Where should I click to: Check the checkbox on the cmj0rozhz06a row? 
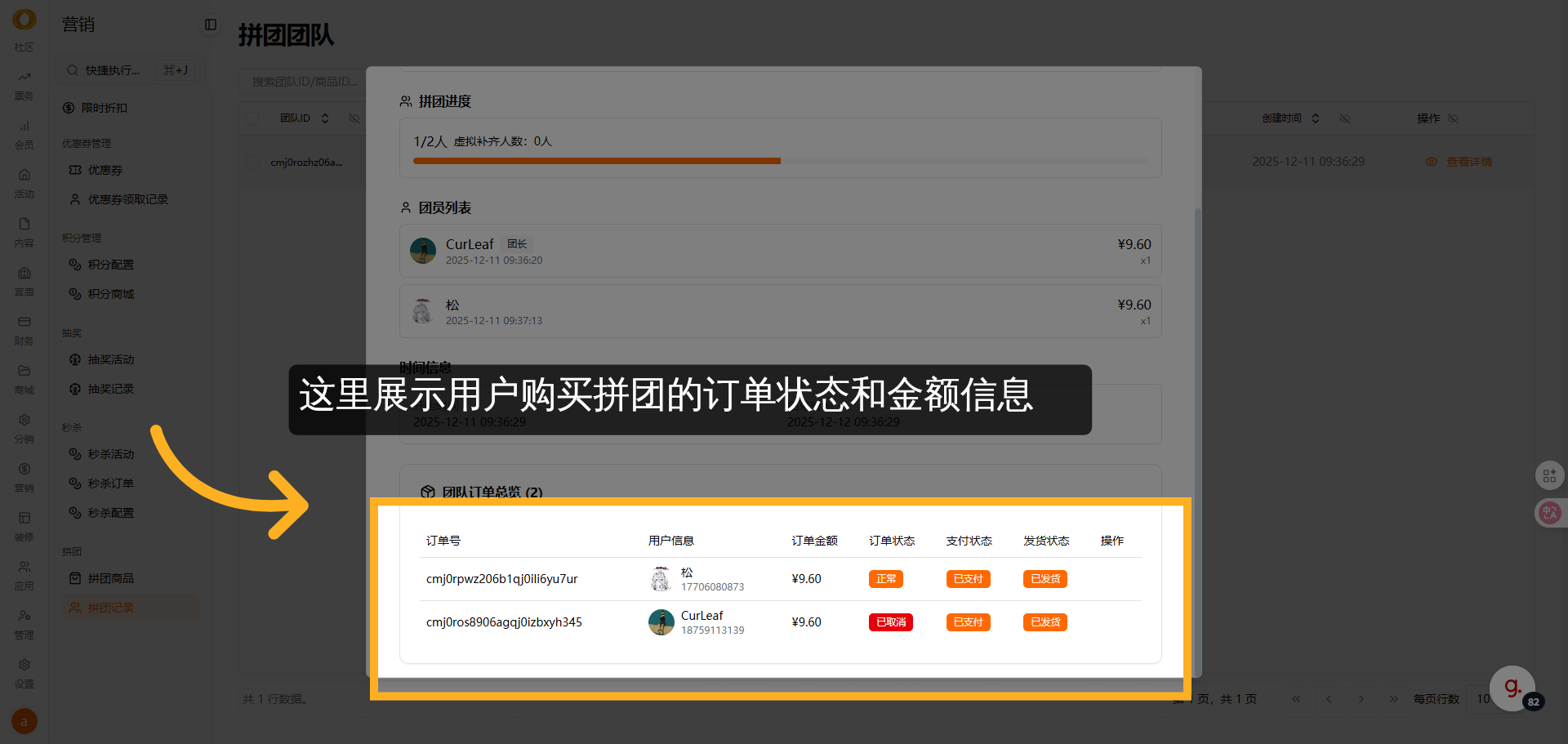pos(252,161)
